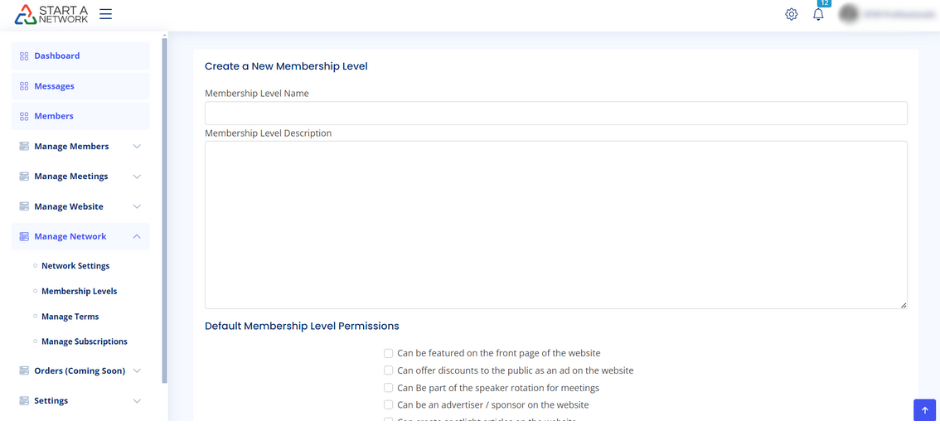Check offer discounts to public option

click(x=389, y=370)
